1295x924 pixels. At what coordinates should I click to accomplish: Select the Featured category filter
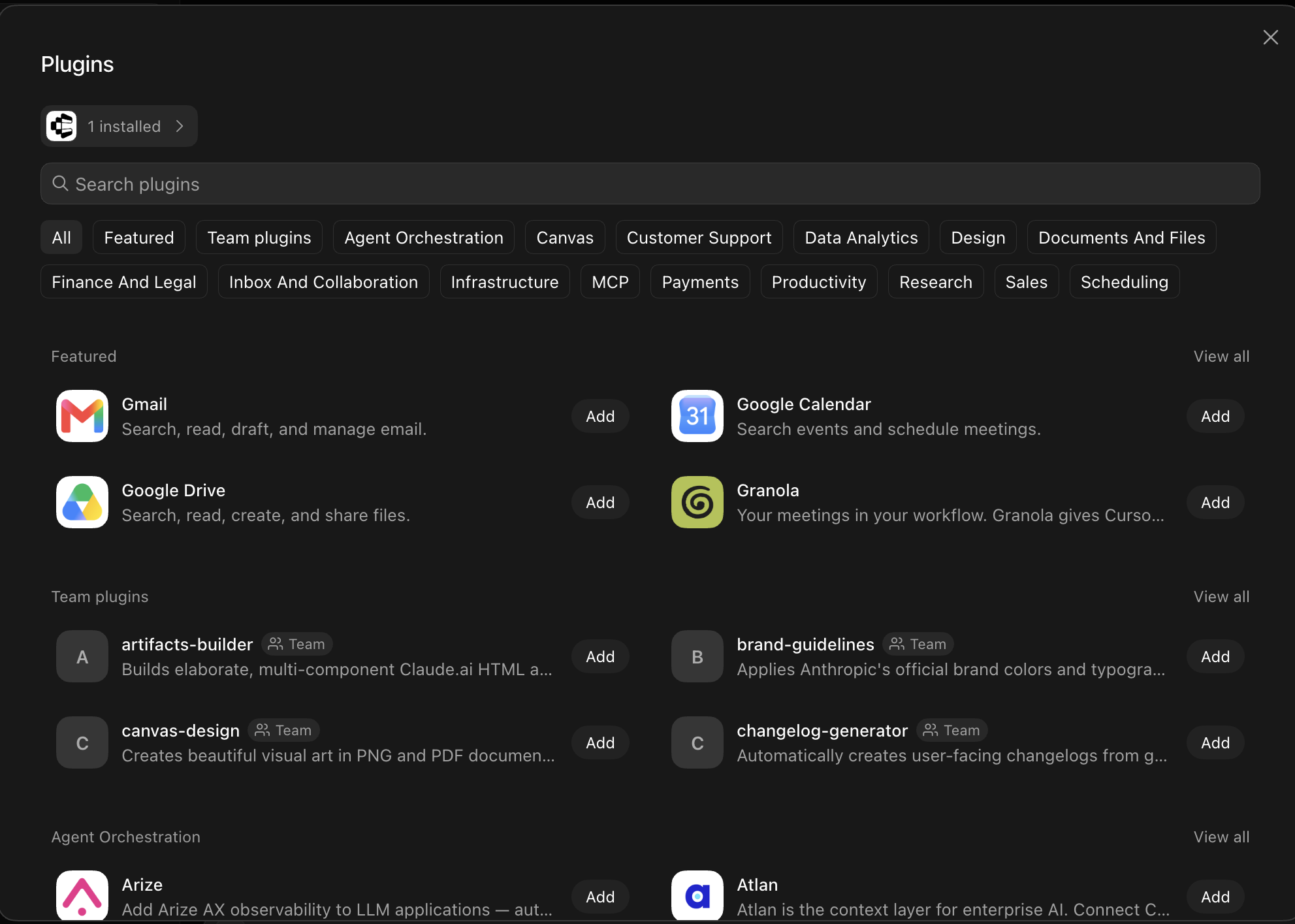[x=139, y=237]
